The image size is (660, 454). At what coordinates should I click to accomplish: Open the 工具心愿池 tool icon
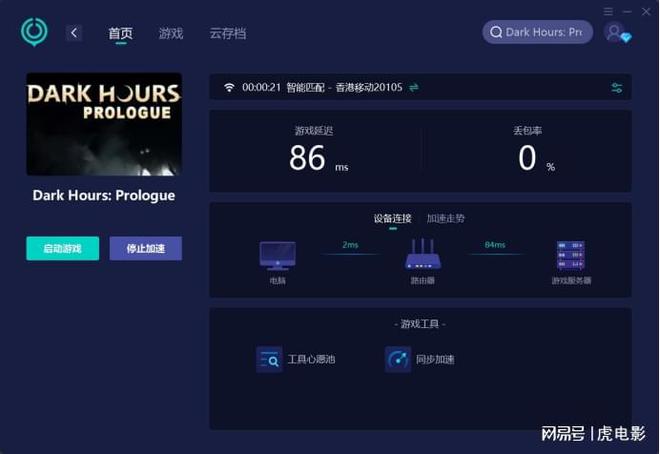click(269, 359)
